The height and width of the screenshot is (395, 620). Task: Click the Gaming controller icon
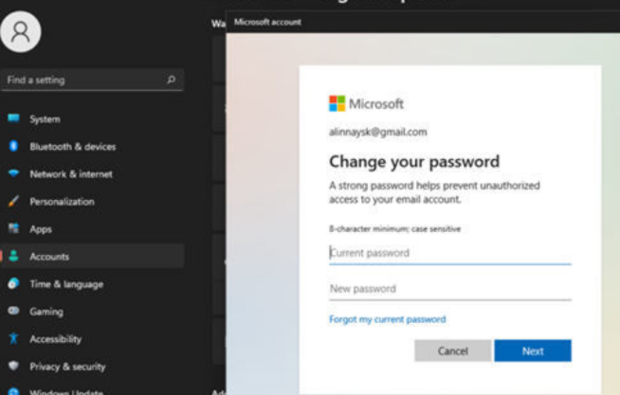13,310
